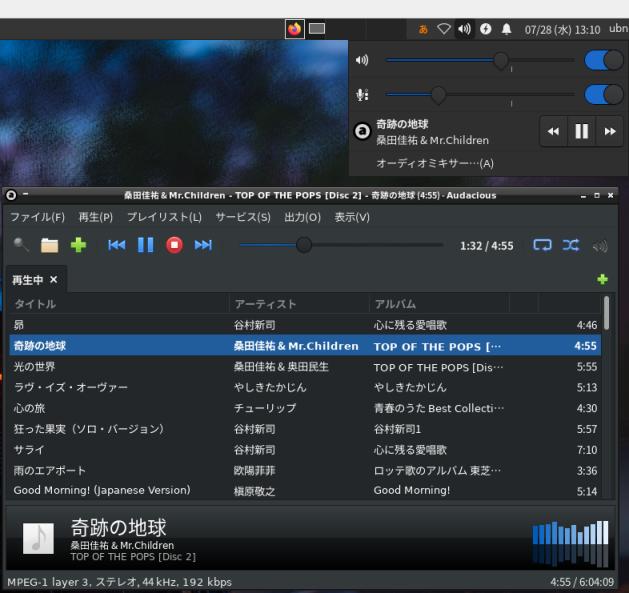Screen dimensions: 629x593
Task: Select the track ラヴ・イズ・オーヴァー
Action: click(x=305, y=387)
